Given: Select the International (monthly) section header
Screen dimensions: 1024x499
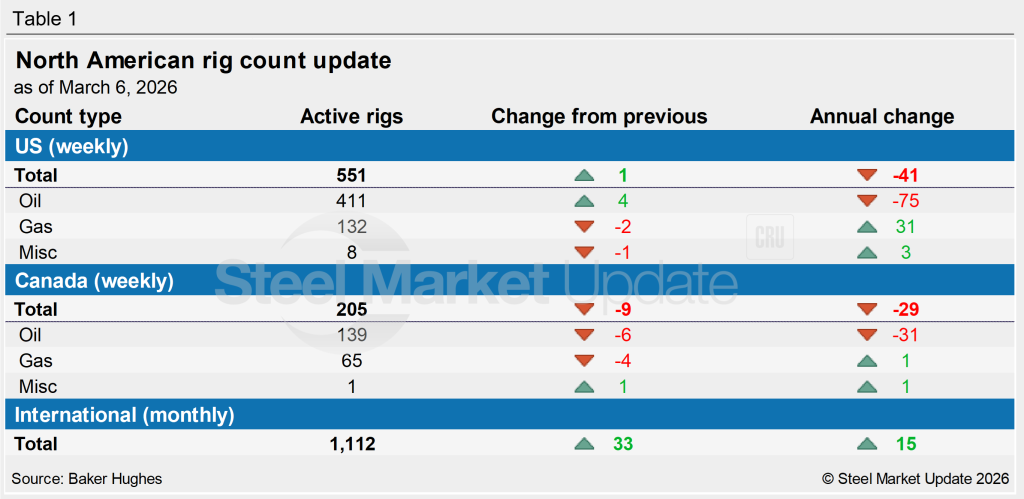Looking at the screenshot, I should tap(125, 414).
